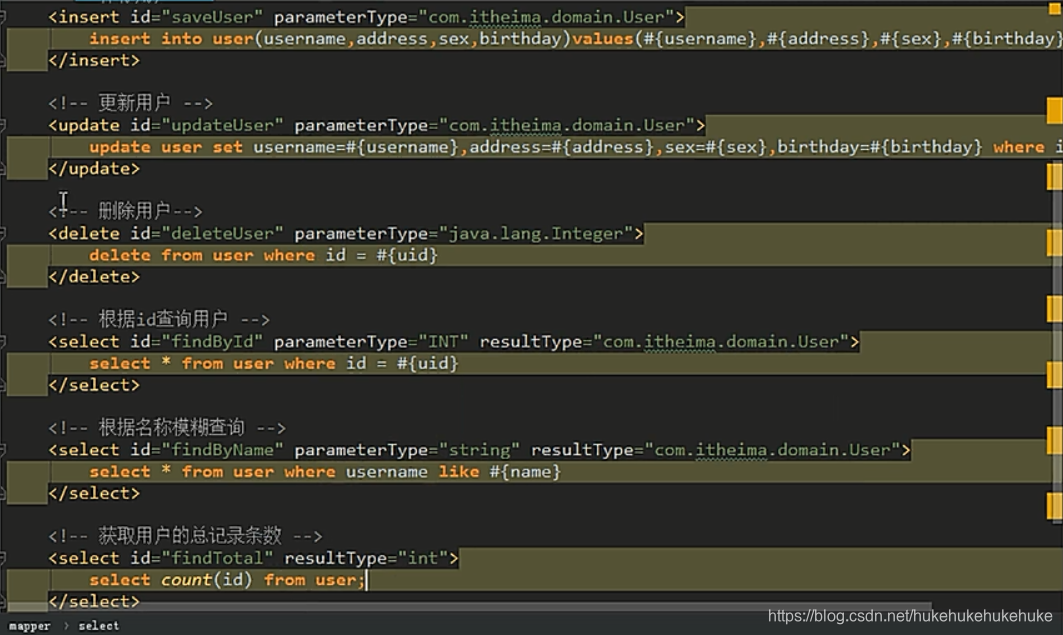Collapse the select findById block fold marker
Screen dimensions: 1063x635
point(3,342)
